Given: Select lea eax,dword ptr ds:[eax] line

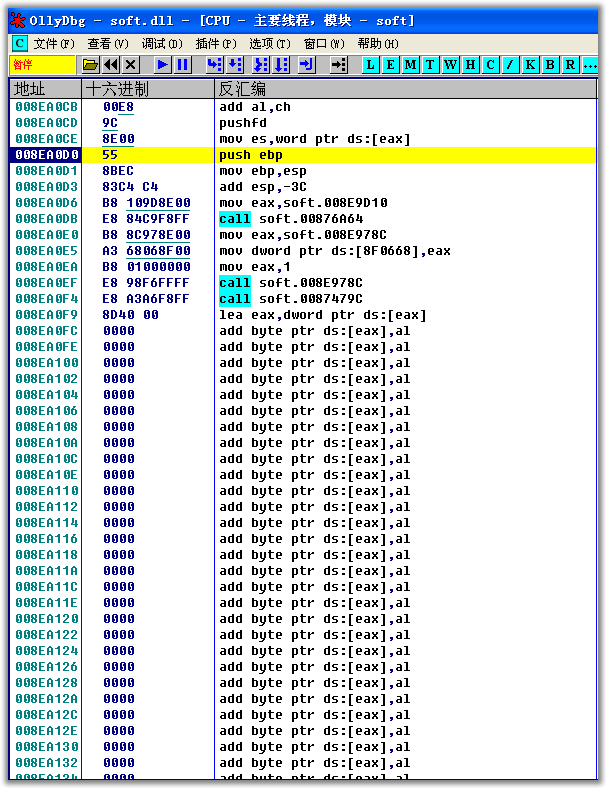Looking at the screenshot, I should 323,315.
